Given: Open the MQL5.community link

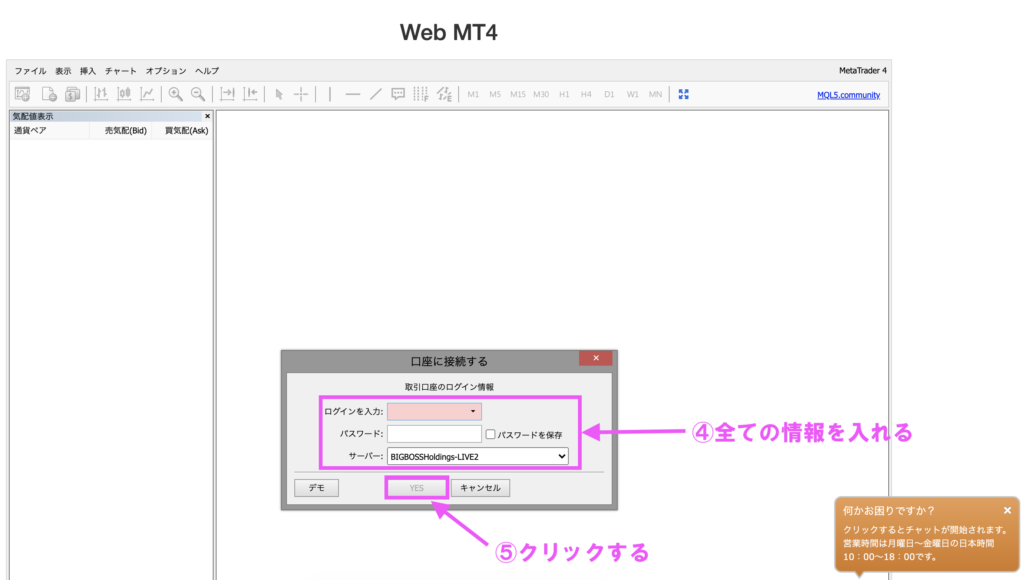Looking at the screenshot, I should coord(848,95).
